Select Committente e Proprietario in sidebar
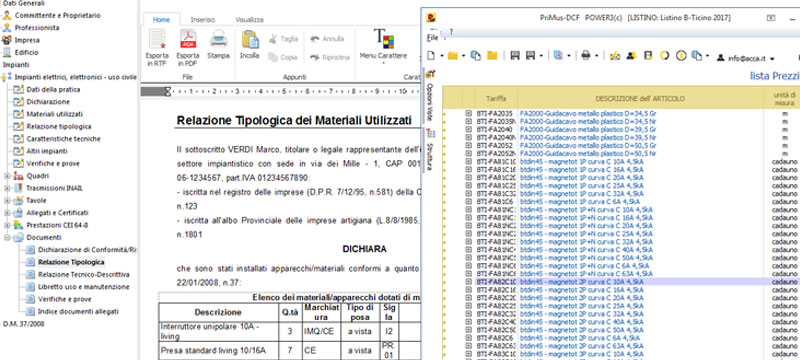Image resolution: width=800 pixels, height=360 pixels. pyautogui.click(x=57, y=15)
